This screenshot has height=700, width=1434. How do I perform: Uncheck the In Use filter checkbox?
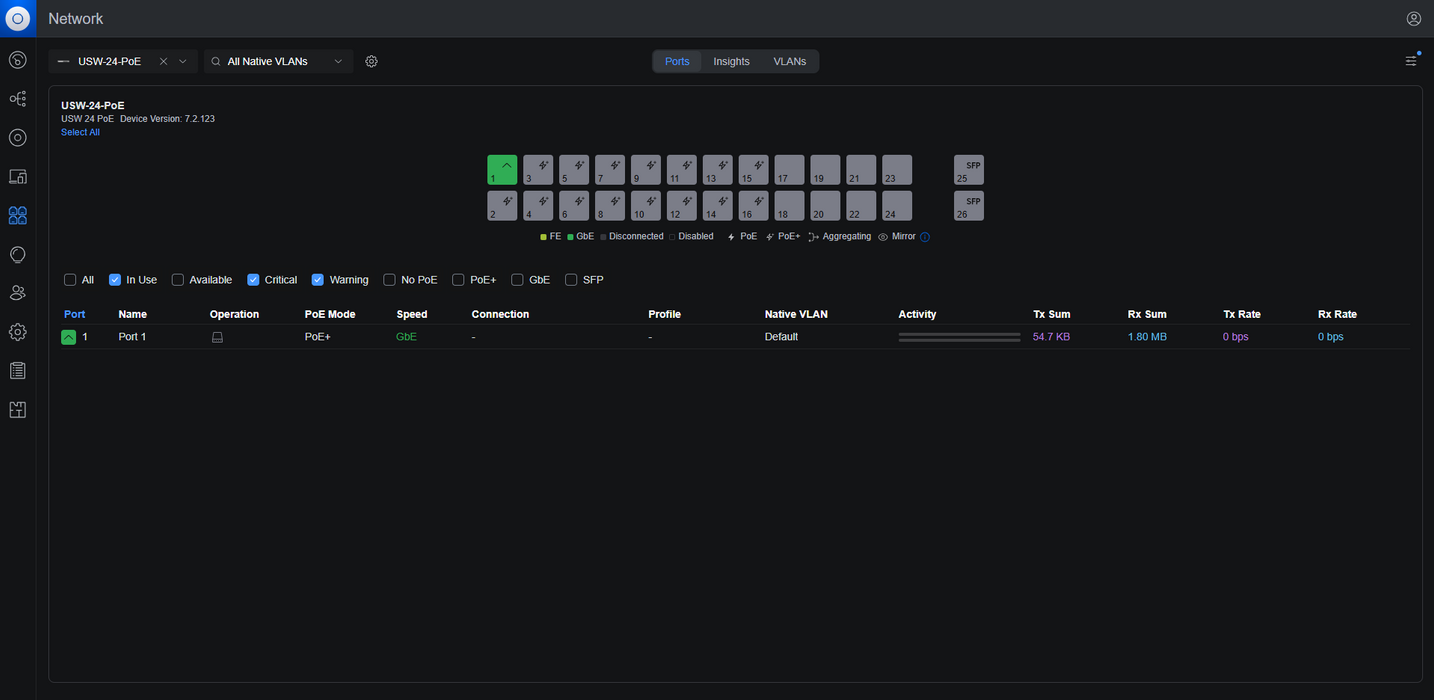[115, 280]
